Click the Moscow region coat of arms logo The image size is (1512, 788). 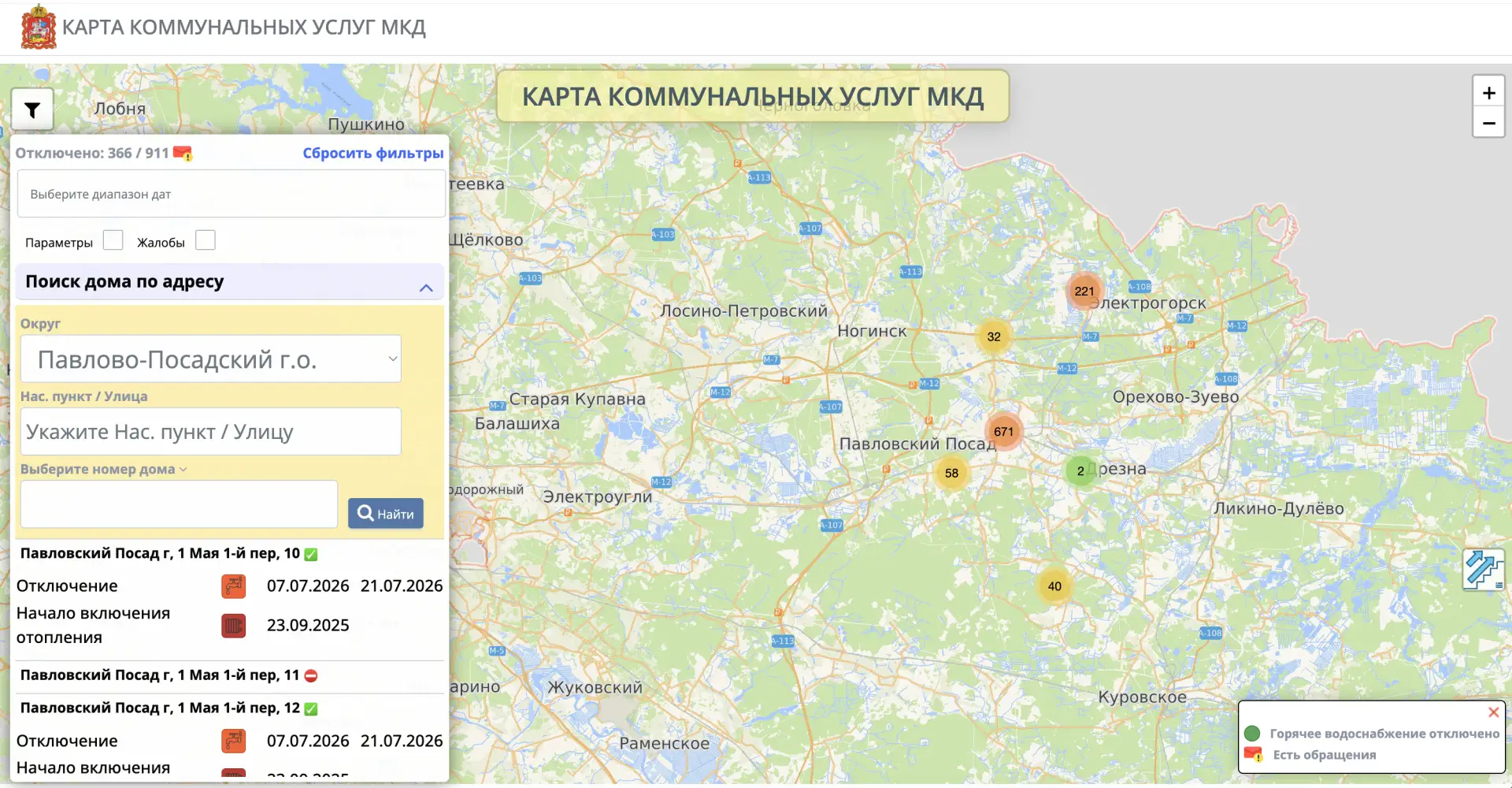39,27
